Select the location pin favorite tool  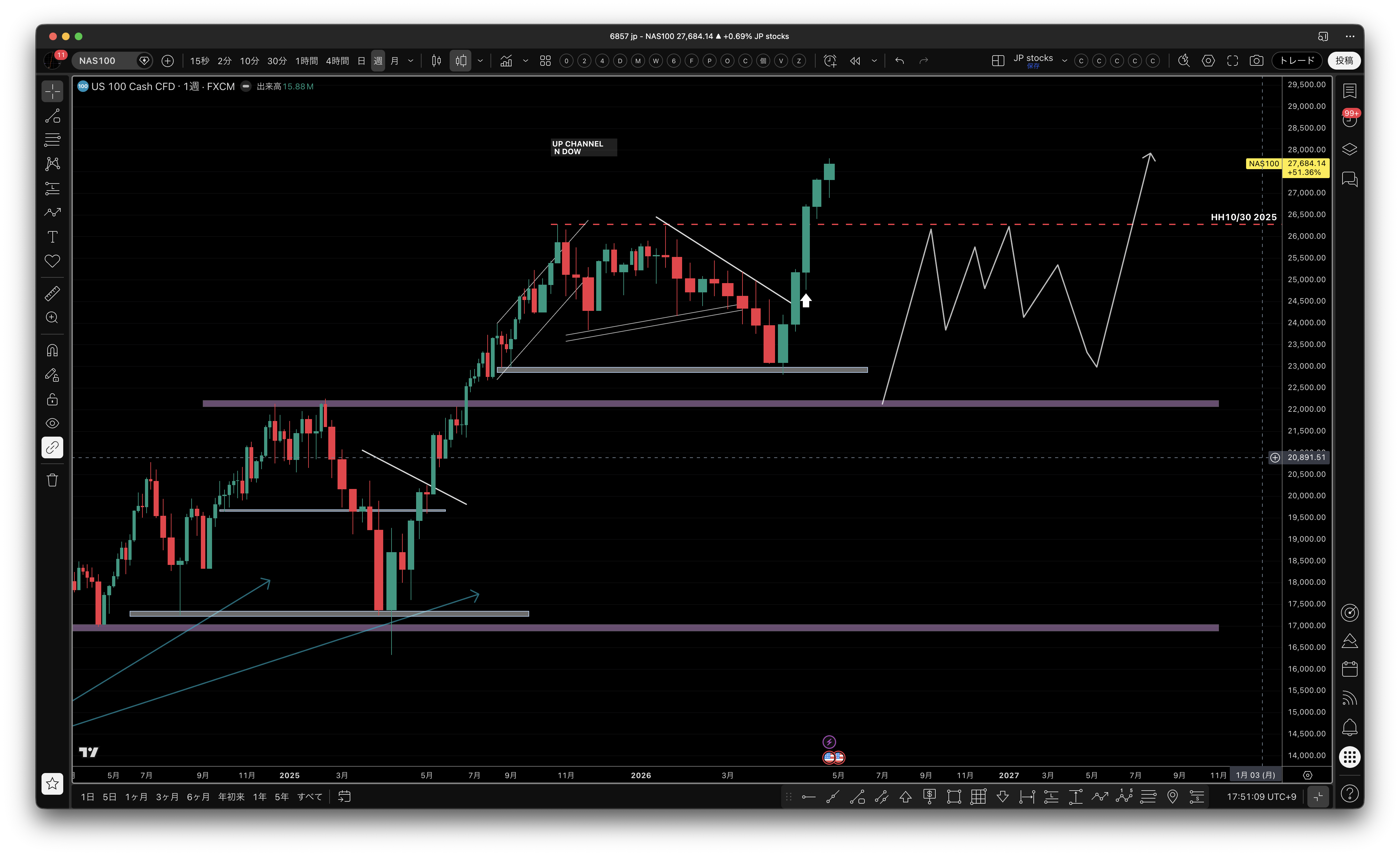(x=1173, y=797)
